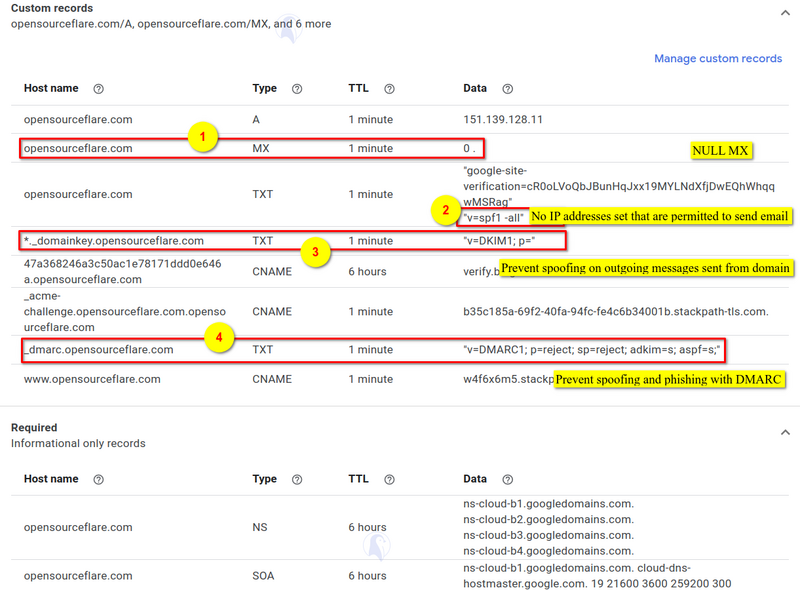Viewport: 800px width, 590px height.
Task: Click help icon beside Data in Custom records
Action: [x=508, y=89]
